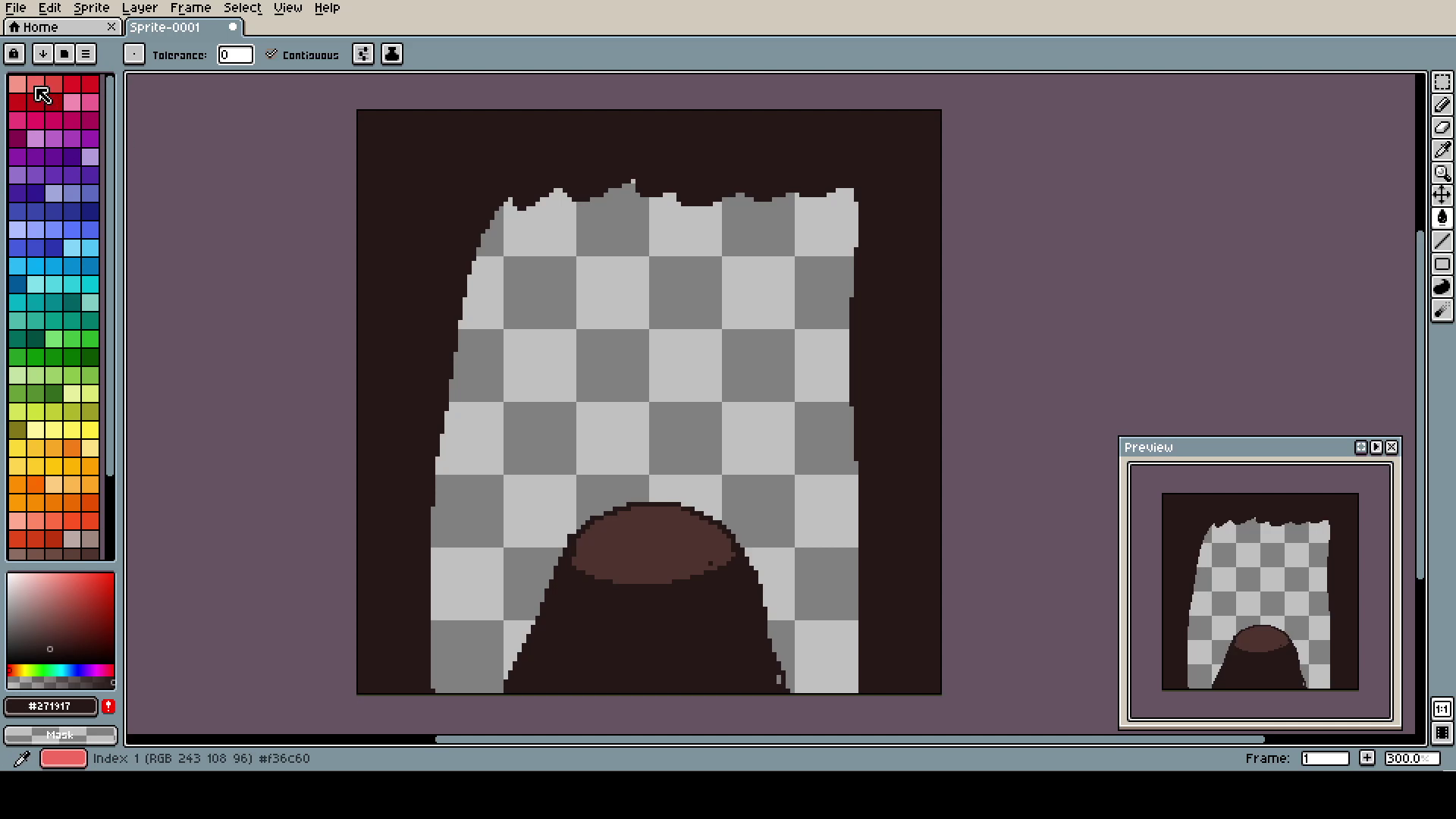Play animation in the Preview window
The image size is (1456, 819).
(1376, 447)
